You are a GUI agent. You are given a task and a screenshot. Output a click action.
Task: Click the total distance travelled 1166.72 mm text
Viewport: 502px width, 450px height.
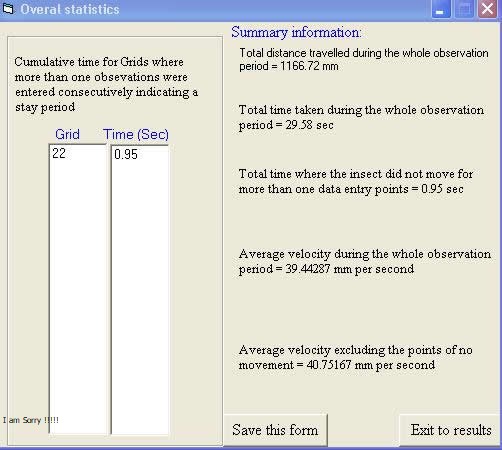[x=364, y=59]
